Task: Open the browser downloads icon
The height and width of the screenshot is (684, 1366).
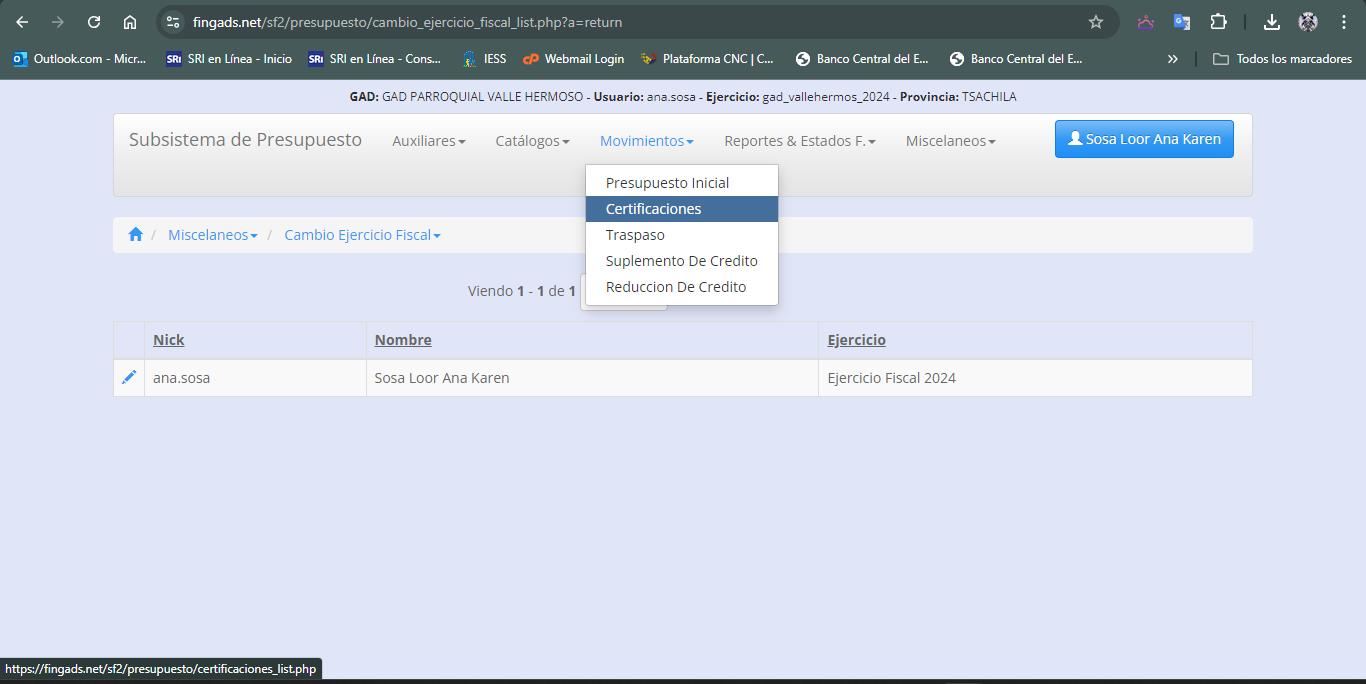Action: pyautogui.click(x=1271, y=22)
